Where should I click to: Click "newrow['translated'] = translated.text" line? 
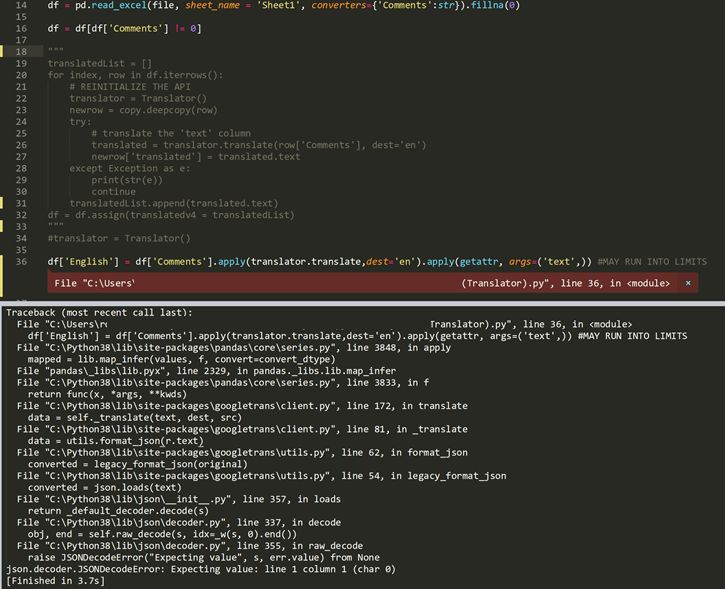196,156
